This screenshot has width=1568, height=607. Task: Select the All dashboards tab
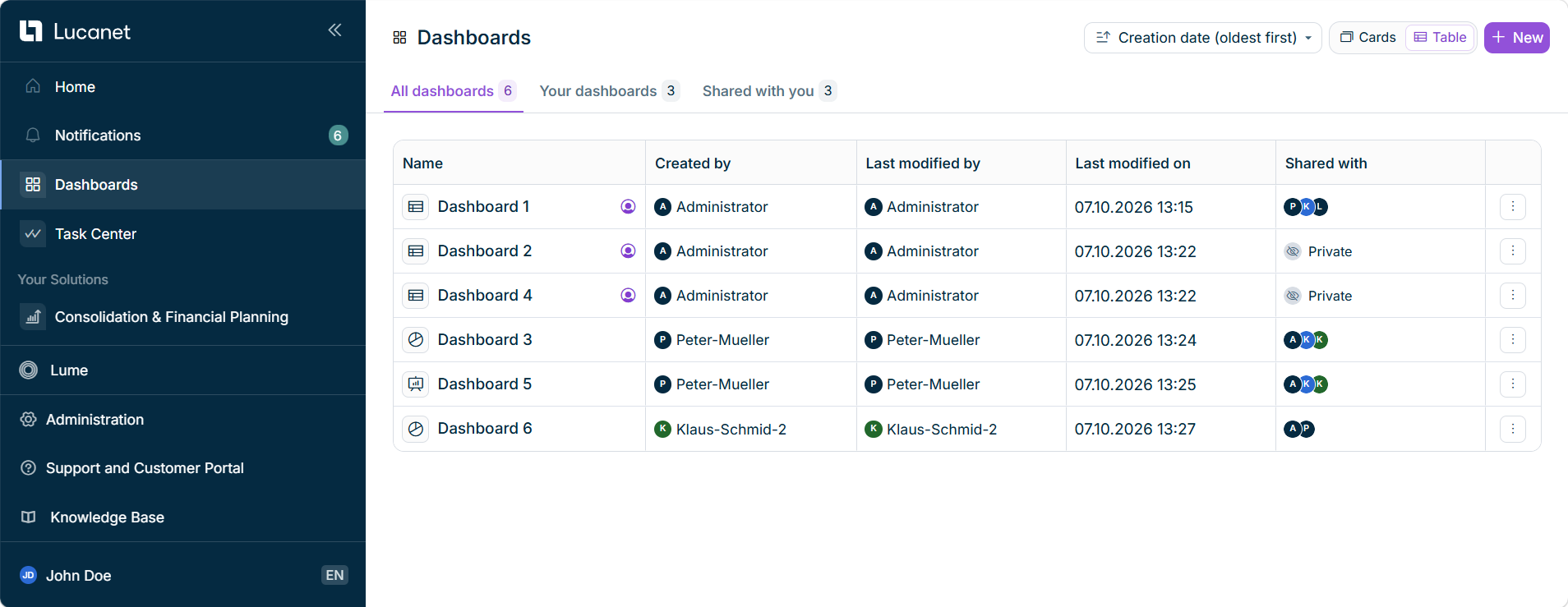click(453, 91)
